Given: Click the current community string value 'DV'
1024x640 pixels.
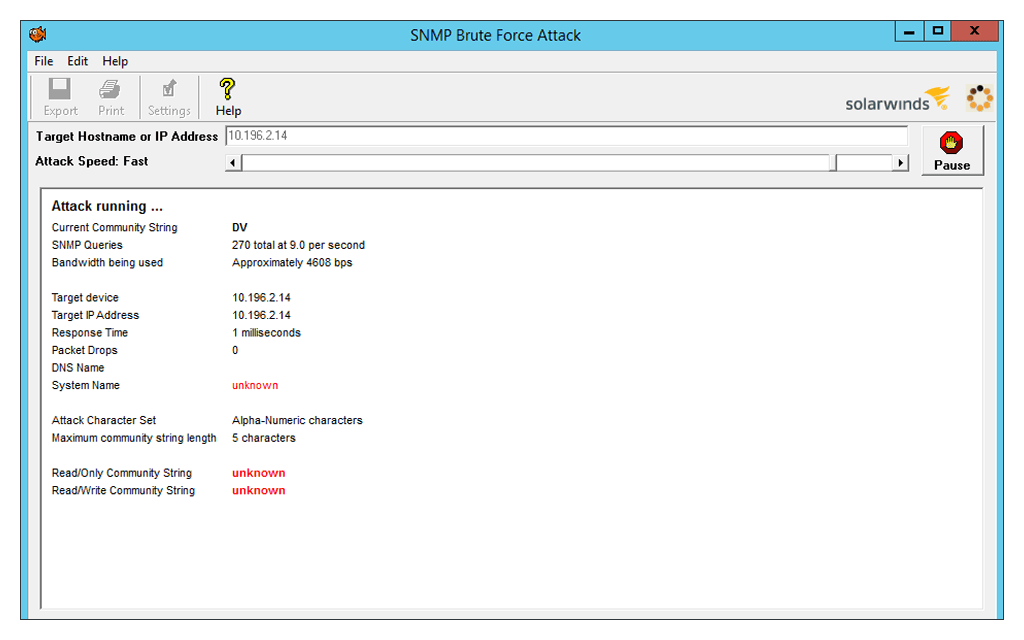Looking at the screenshot, I should [x=240, y=227].
